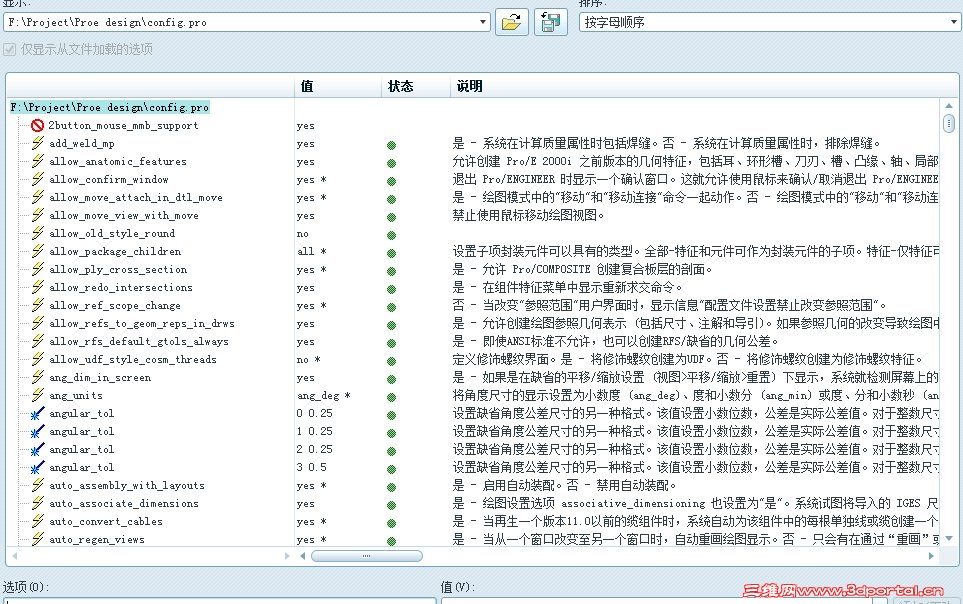Click the vertical scrollbar thumb
Image resolution: width=963 pixels, height=604 pixels.
(x=948, y=124)
